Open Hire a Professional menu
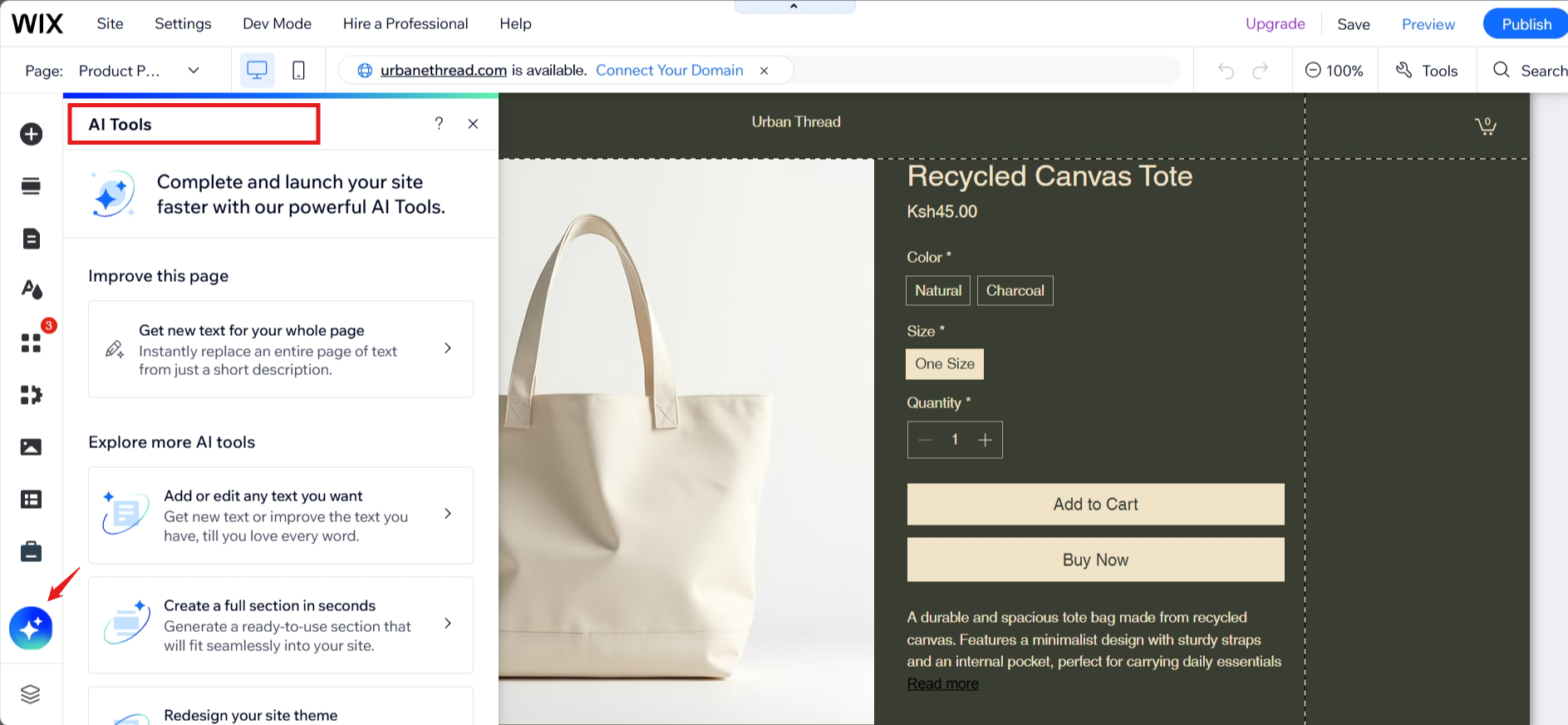 (406, 23)
